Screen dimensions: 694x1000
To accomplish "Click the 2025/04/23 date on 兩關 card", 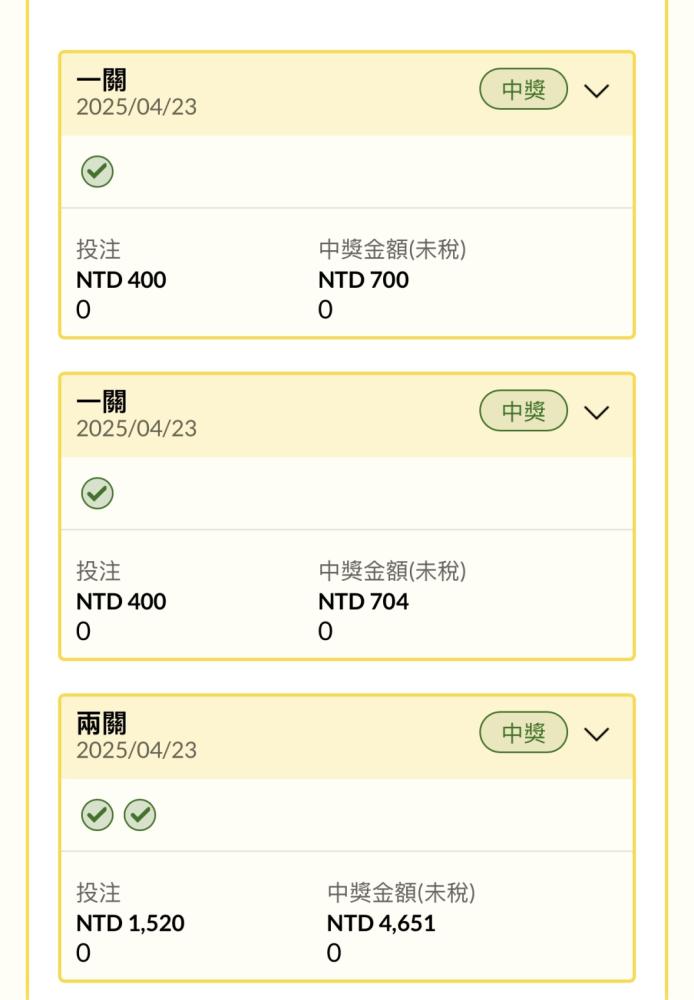I will point(137,750).
